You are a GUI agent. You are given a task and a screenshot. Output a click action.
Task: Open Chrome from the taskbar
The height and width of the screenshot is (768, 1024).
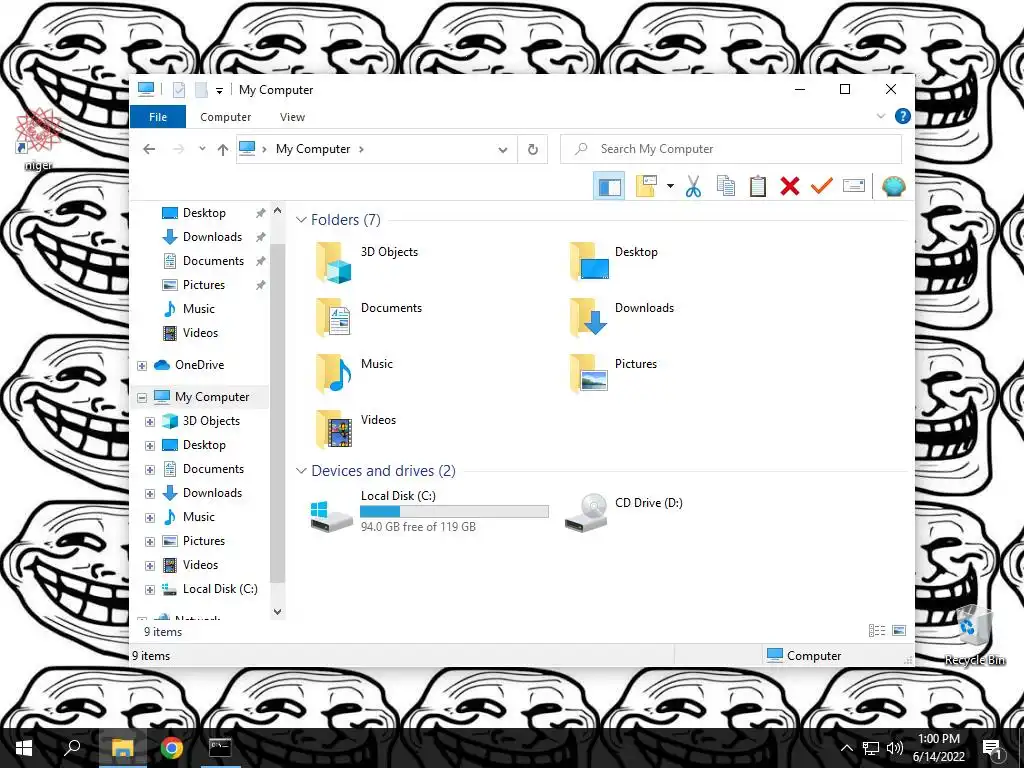coord(172,748)
